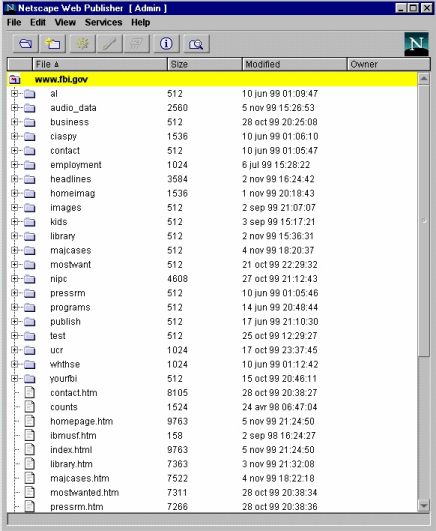Expand the al folder node
Screen dimensions: 436x531
point(14,93)
